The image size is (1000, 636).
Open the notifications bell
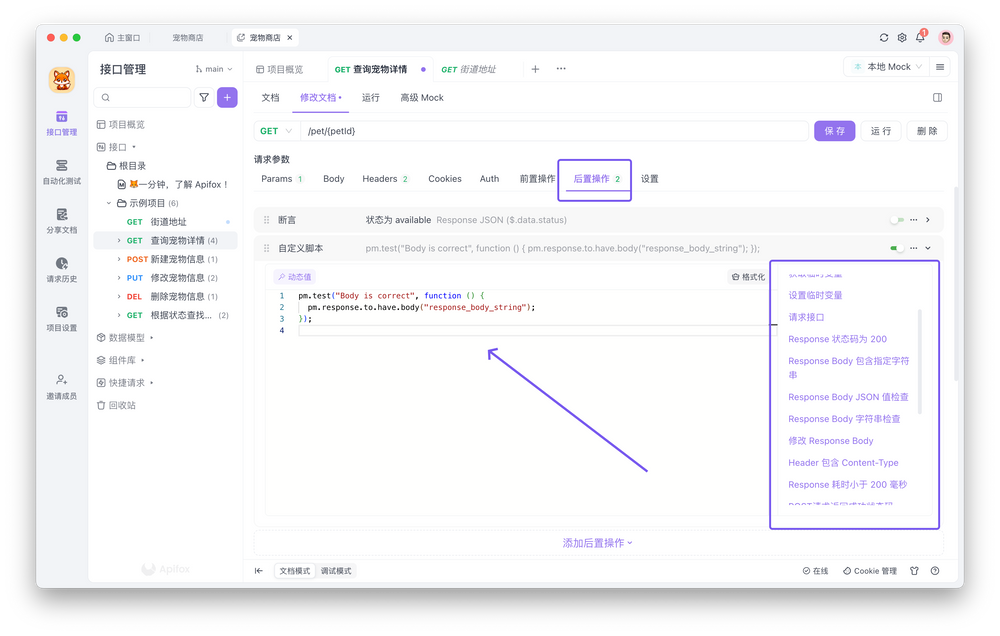pyautogui.click(x=920, y=38)
